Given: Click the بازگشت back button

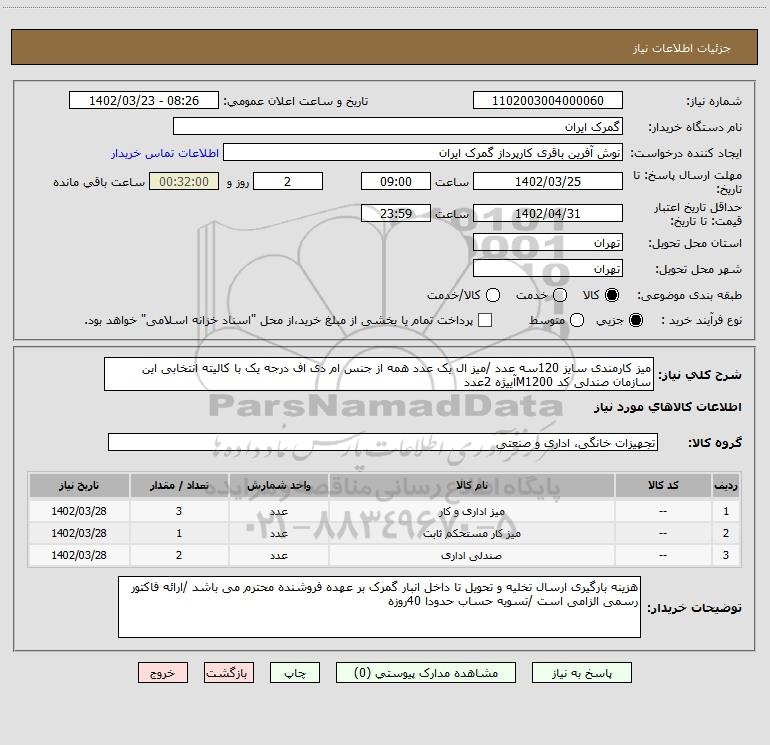Looking at the screenshot, I should tap(229, 672).
